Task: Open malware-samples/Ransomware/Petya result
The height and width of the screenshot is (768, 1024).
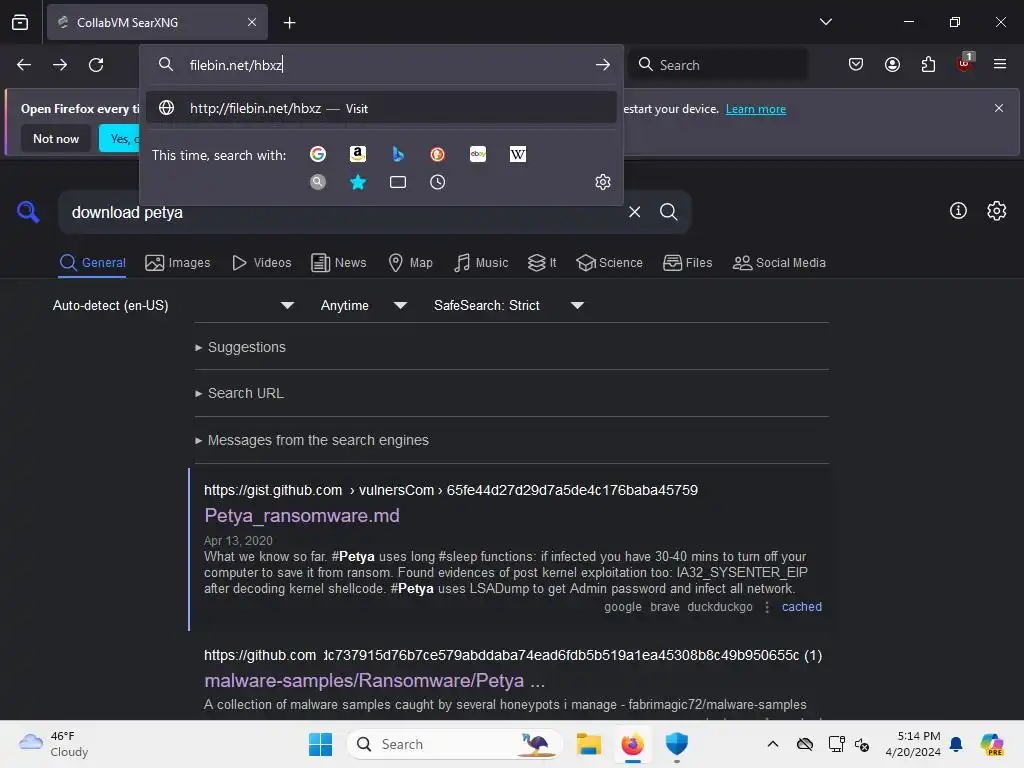Action: (x=374, y=680)
